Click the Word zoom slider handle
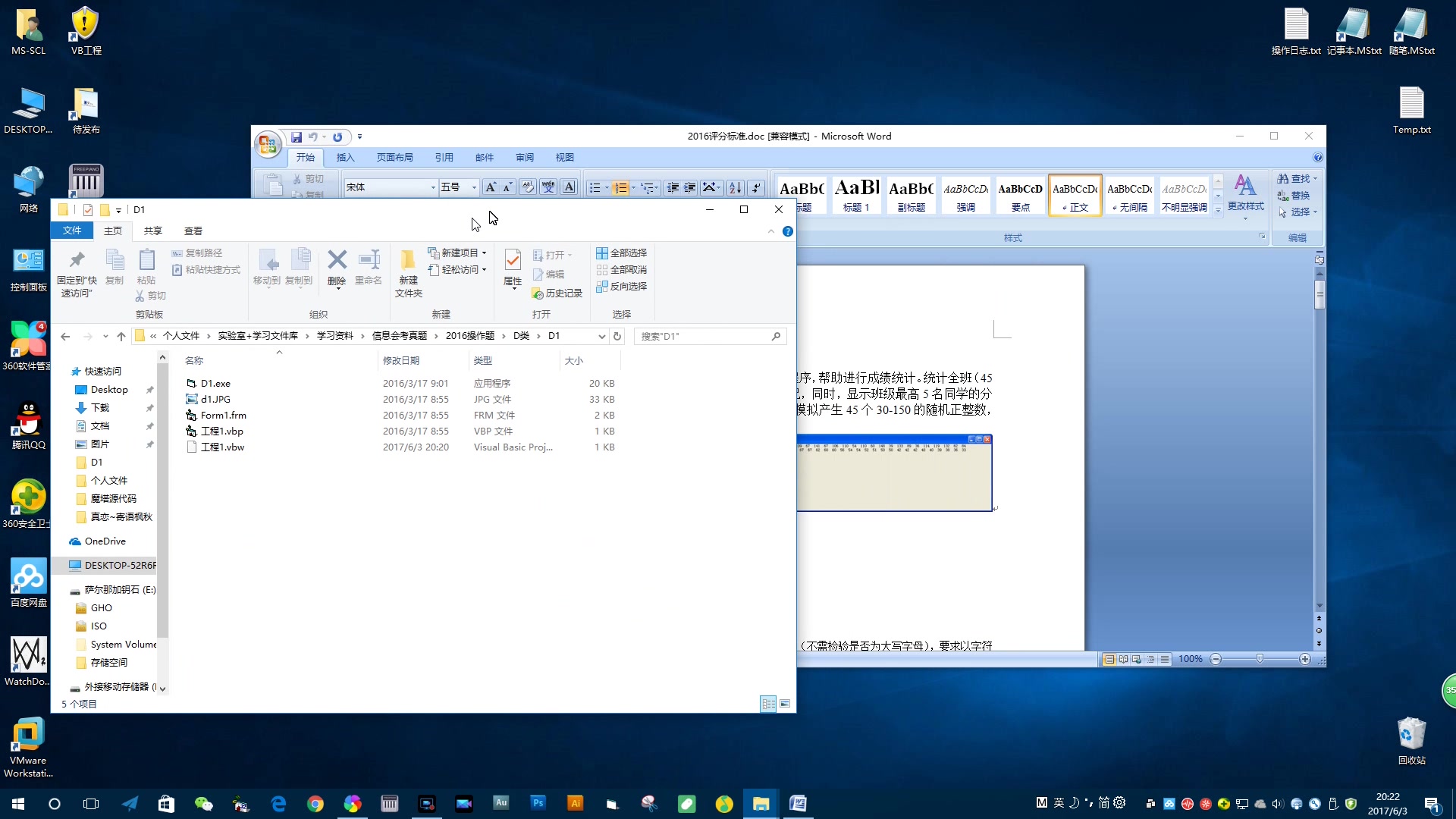The height and width of the screenshot is (819, 1456). click(x=1260, y=659)
